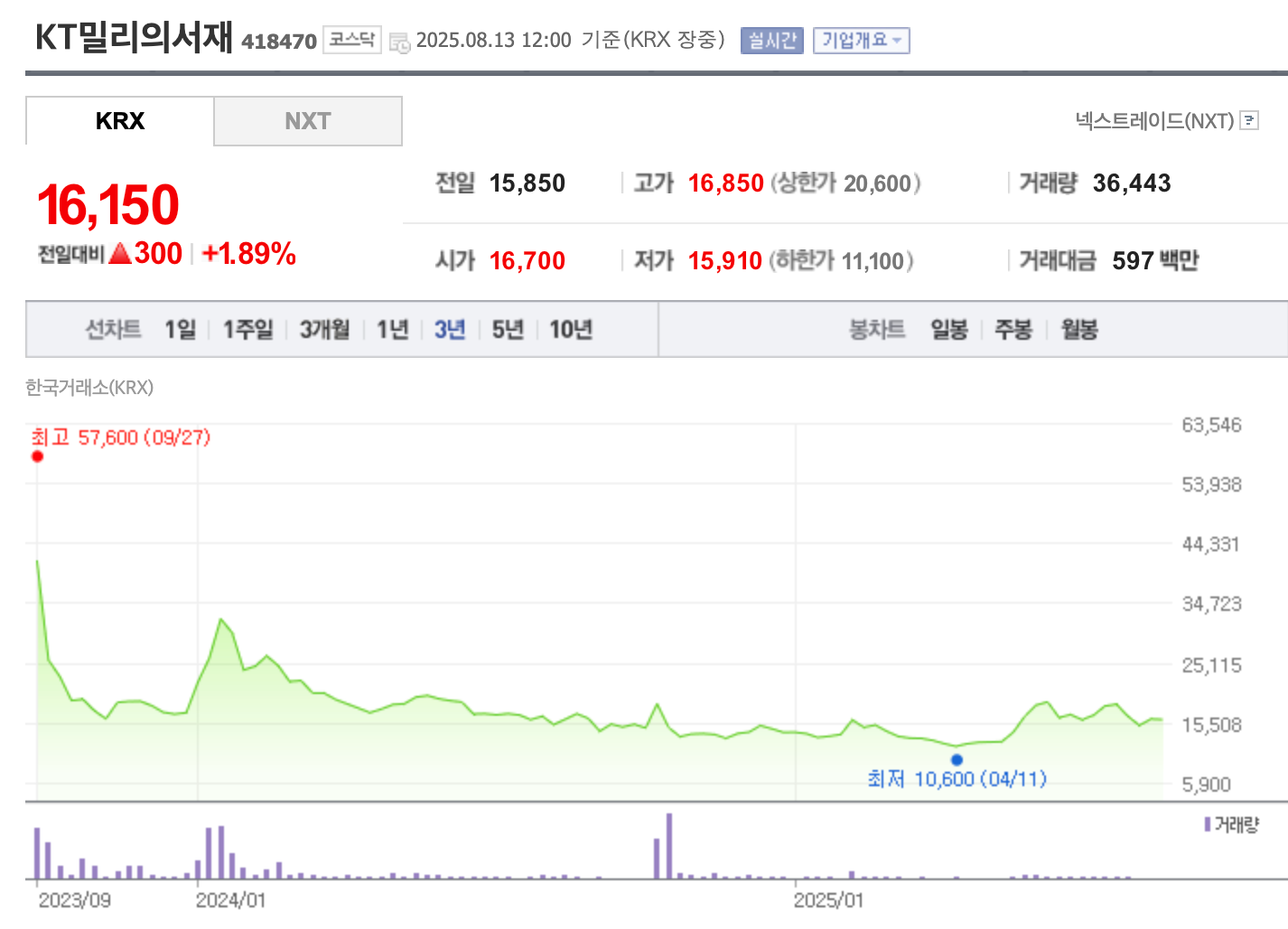This screenshot has height=929, width=1288.
Task: Select the 3개월 line chart period
Action: (324, 330)
